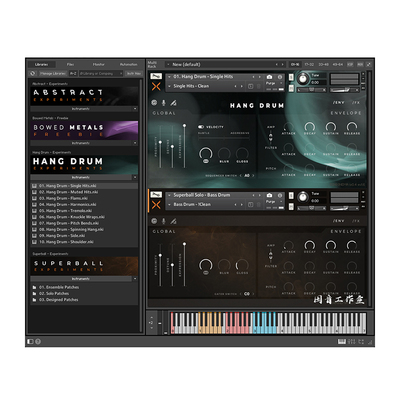Switch to the Automation tab
Image resolution: width=400 pixels, height=400 pixels.
[x=128, y=64]
